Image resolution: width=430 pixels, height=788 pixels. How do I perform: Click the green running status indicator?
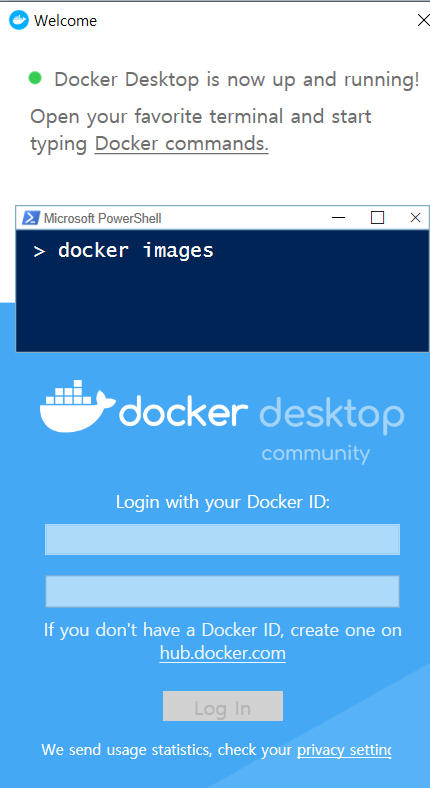(x=35, y=78)
